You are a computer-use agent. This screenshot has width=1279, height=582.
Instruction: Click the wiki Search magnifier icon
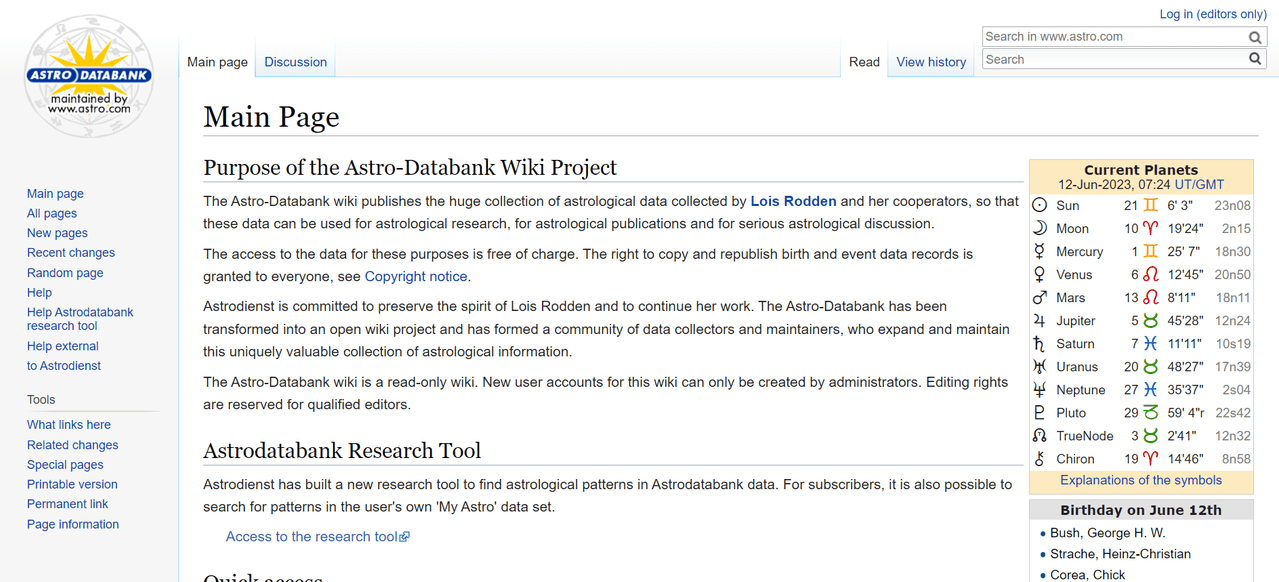click(x=1255, y=59)
